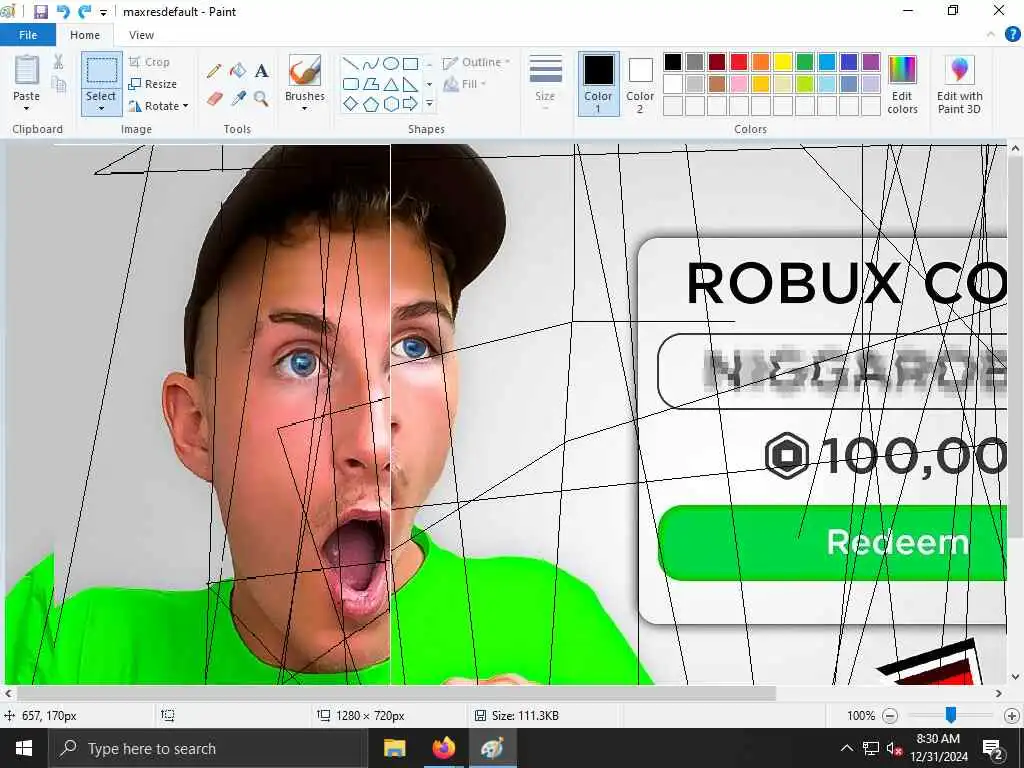Click the horizontal scrollbar thumb
Viewport: 1024px width, 768px height.
tap(396, 693)
